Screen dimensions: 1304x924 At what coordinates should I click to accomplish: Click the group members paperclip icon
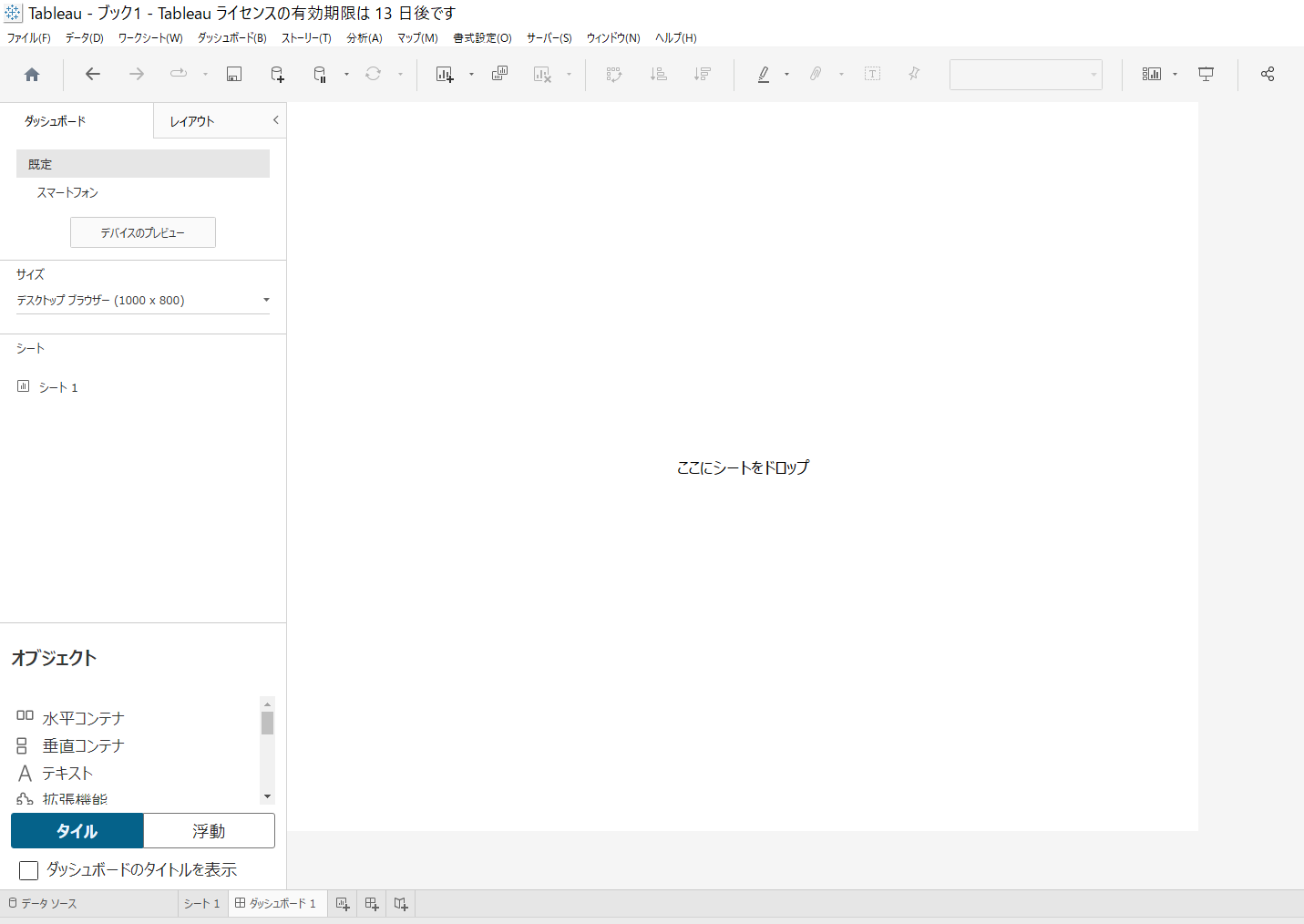816,74
